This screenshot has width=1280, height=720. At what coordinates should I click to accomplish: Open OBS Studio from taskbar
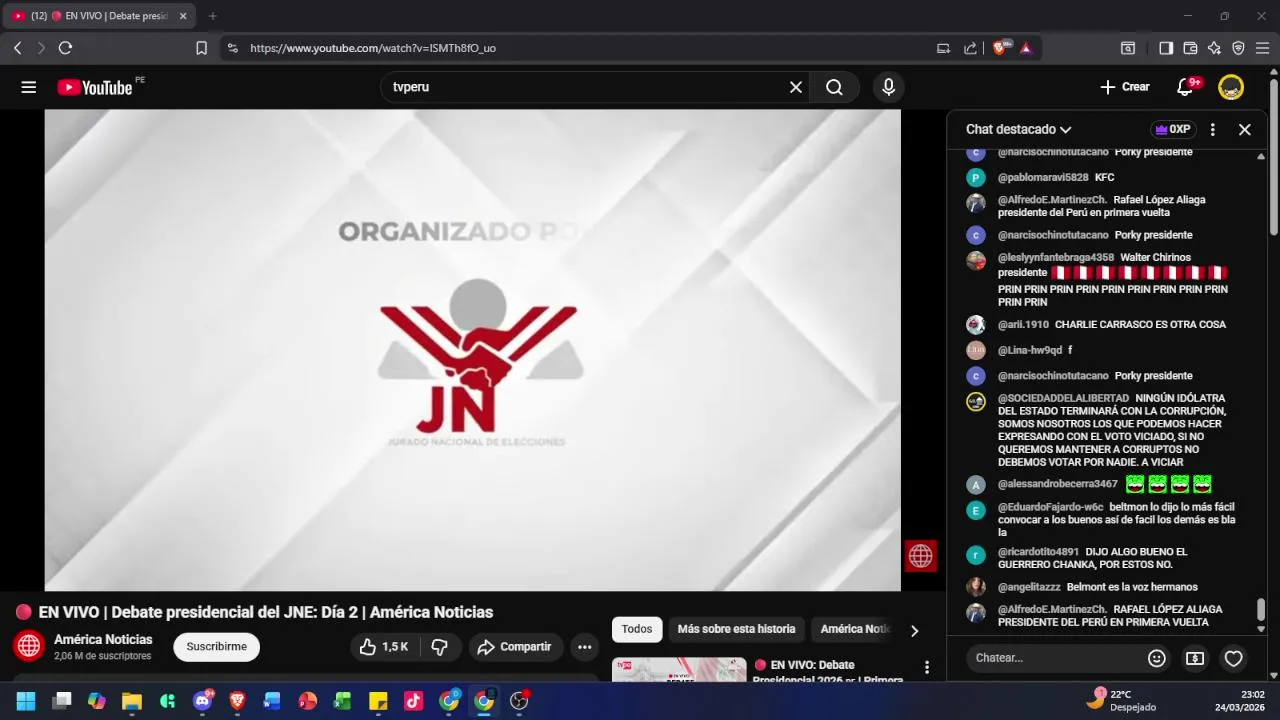[x=519, y=701]
